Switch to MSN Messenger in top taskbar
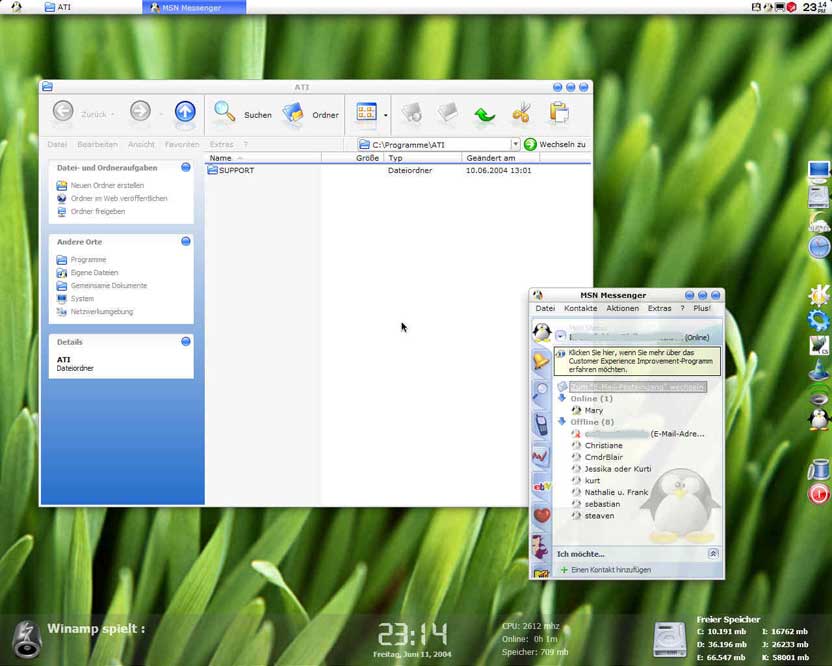Screen dimensions: 832x666 (x=194, y=7)
